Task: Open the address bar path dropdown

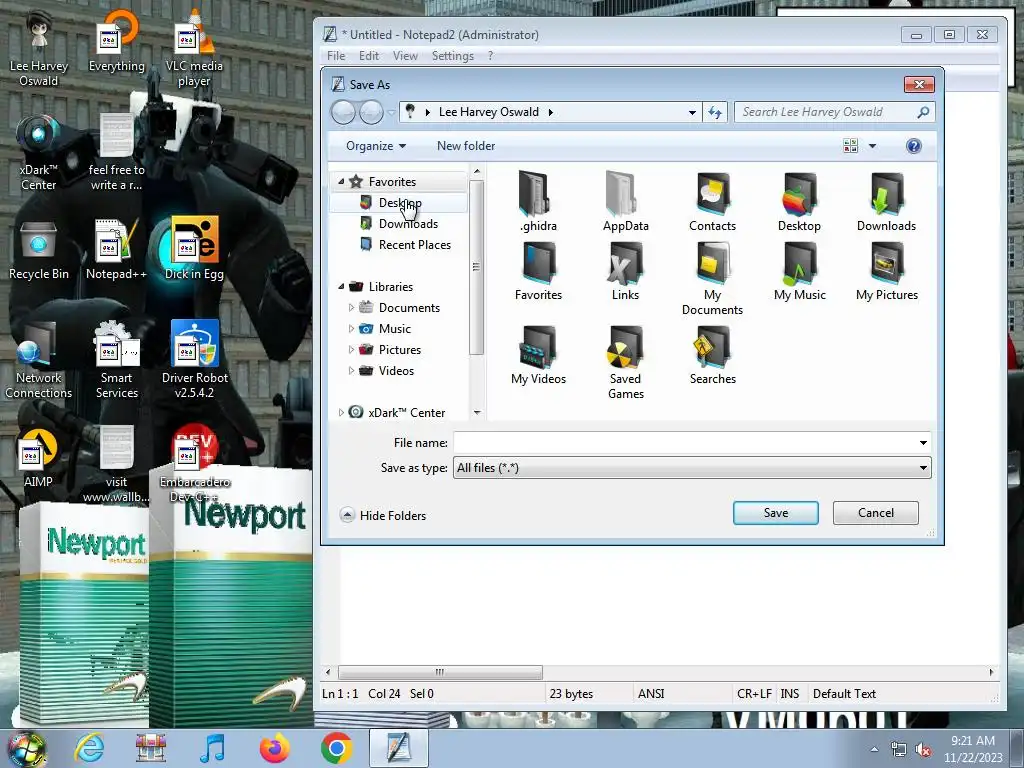Action: tap(692, 112)
